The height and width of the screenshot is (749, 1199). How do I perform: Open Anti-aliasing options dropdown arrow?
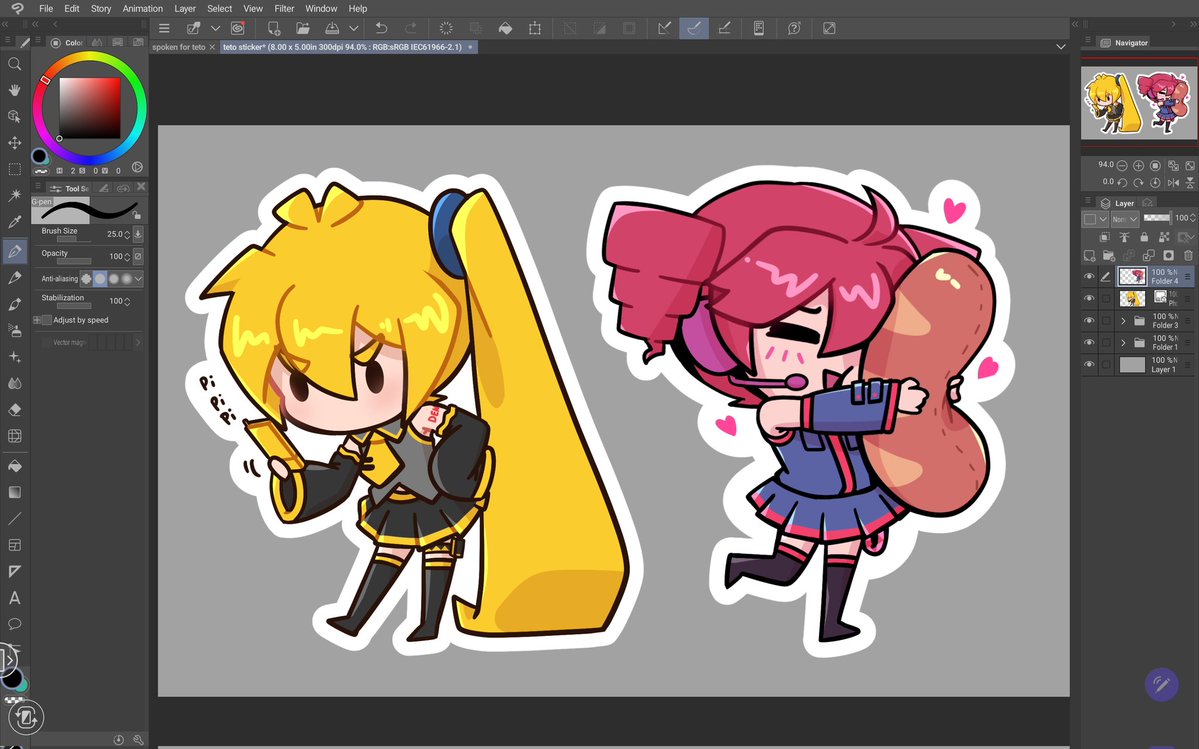138,279
